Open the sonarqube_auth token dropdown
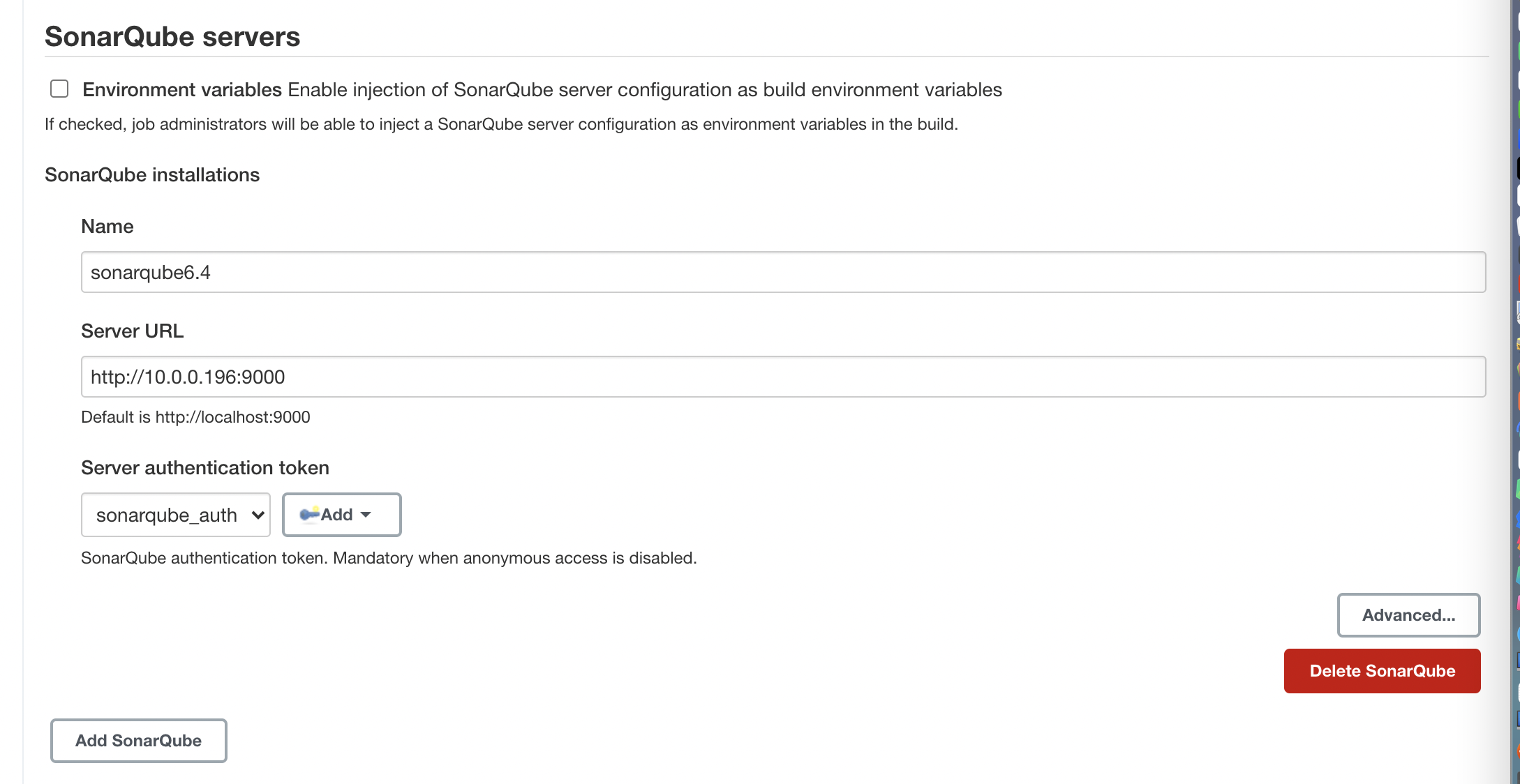Image resolution: width=1520 pixels, height=784 pixels. [176, 515]
